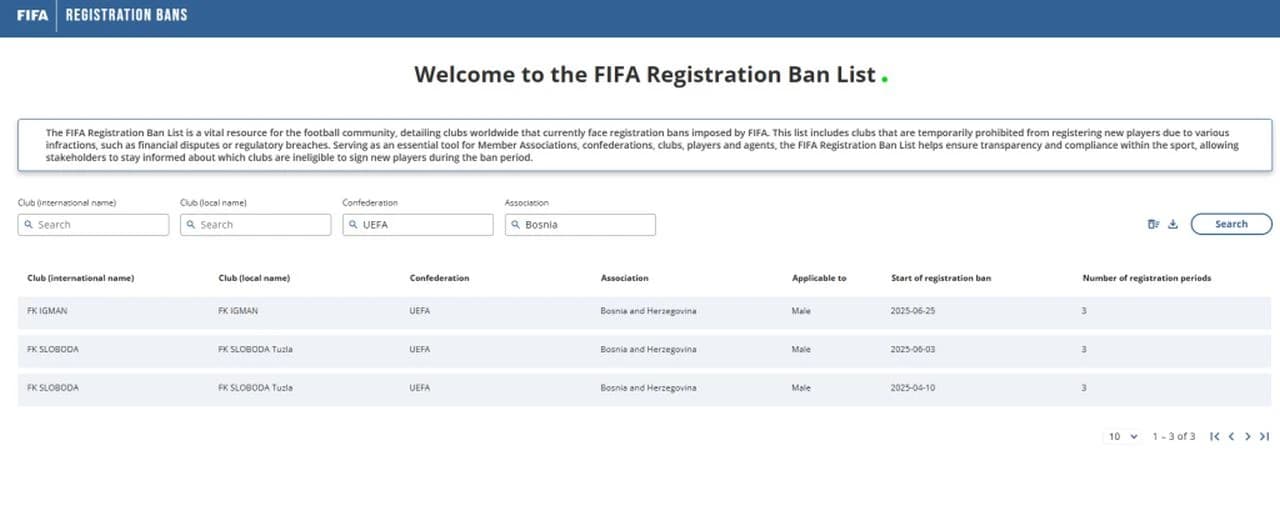The image size is (1280, 516).
Task: Focus the Club (local name) search field
Action: click(x=255, y=225)
